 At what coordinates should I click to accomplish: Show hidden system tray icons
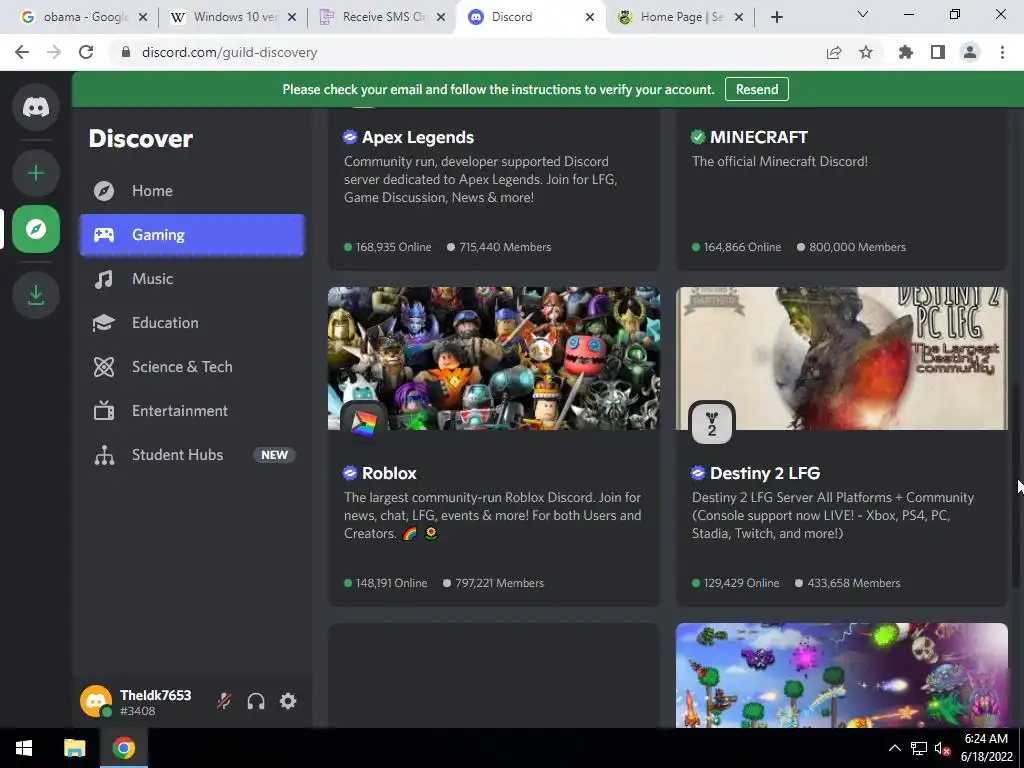(895, 748)
